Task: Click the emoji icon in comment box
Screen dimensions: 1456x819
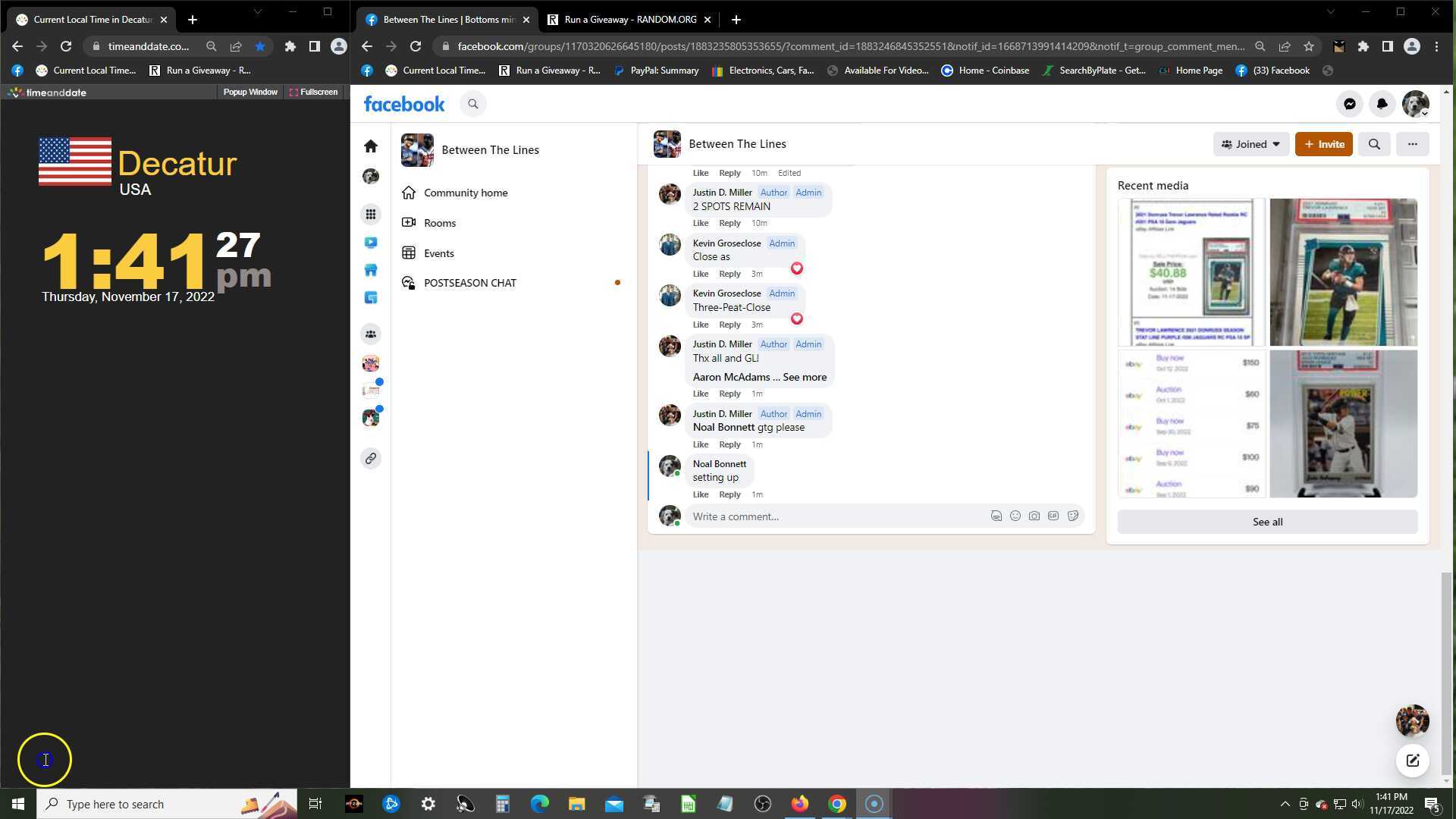Action: click(x=1015, y=516)
